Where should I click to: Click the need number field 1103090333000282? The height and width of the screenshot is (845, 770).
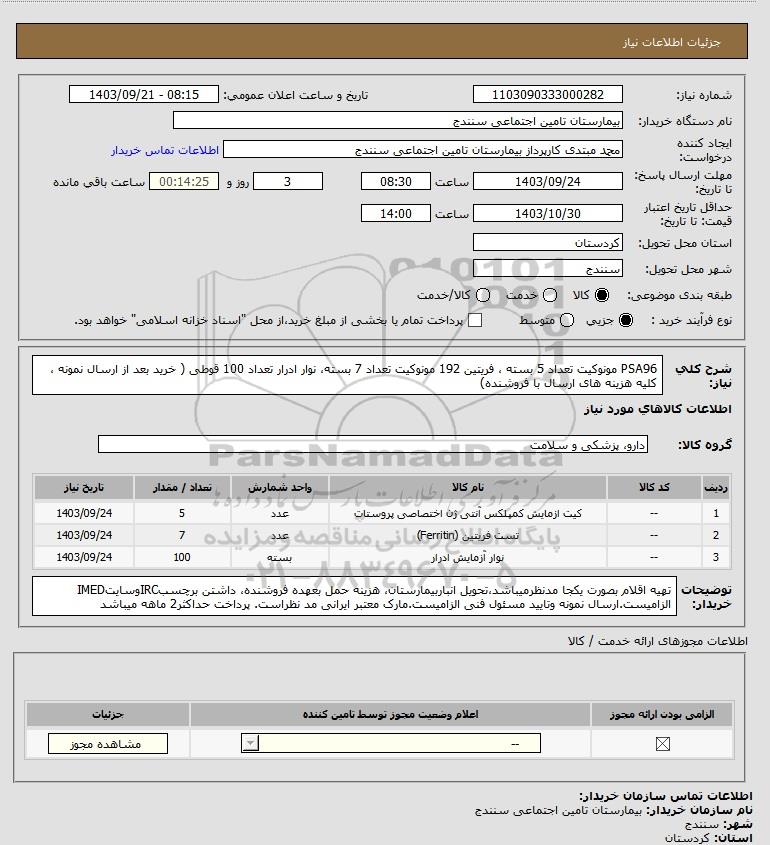[547, 94]
